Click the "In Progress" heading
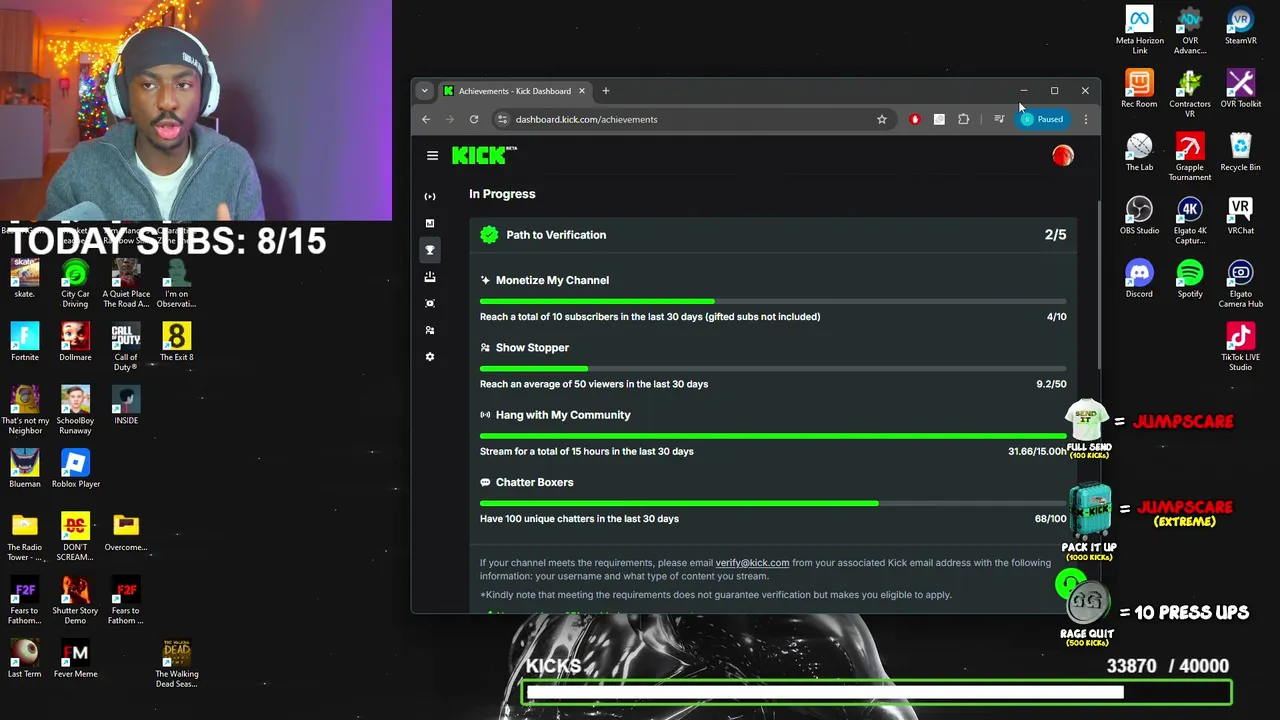Screen dimensions: 1280x720 [502, 194]
